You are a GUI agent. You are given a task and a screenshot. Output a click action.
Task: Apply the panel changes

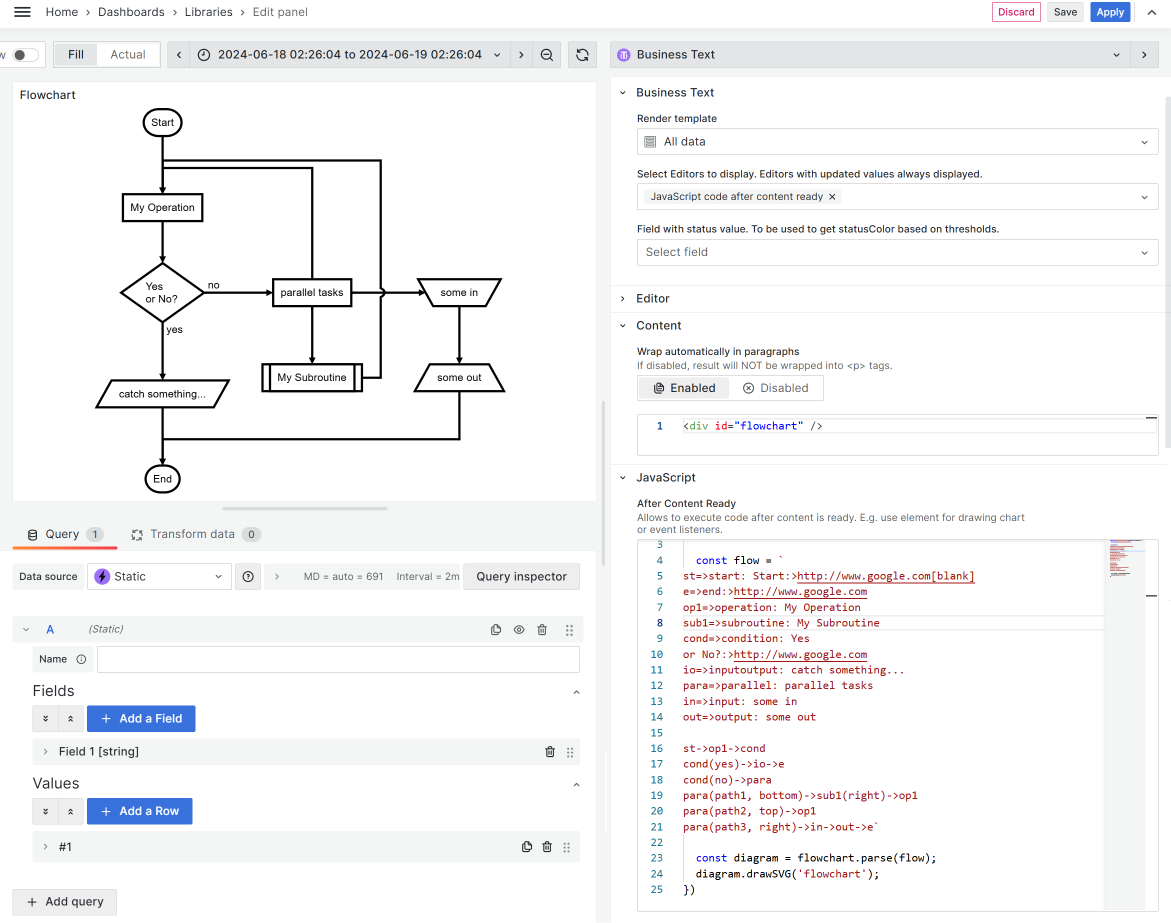click(1110, 12)
